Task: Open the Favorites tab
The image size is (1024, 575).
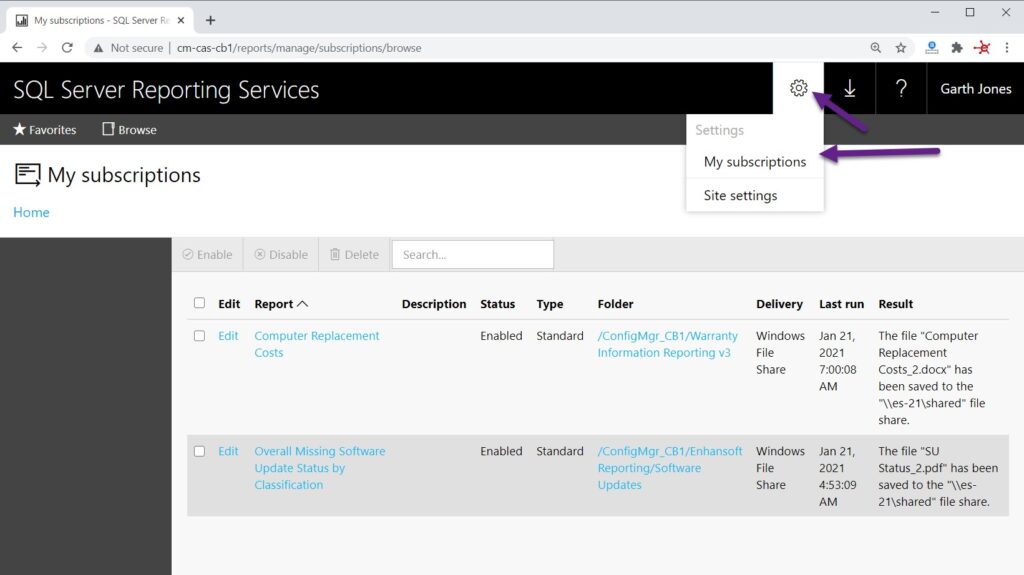Action: point(45,130)
